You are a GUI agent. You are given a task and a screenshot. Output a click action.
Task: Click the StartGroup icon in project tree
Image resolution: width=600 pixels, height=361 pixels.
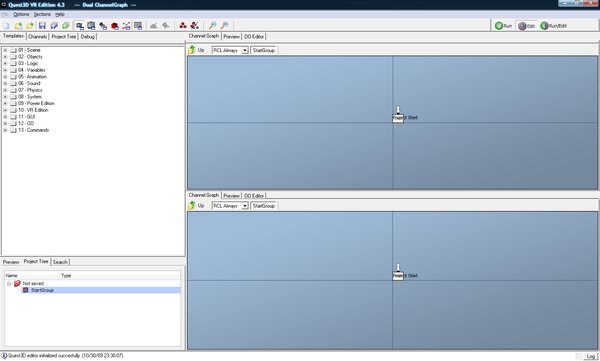[x=26, y=290]
